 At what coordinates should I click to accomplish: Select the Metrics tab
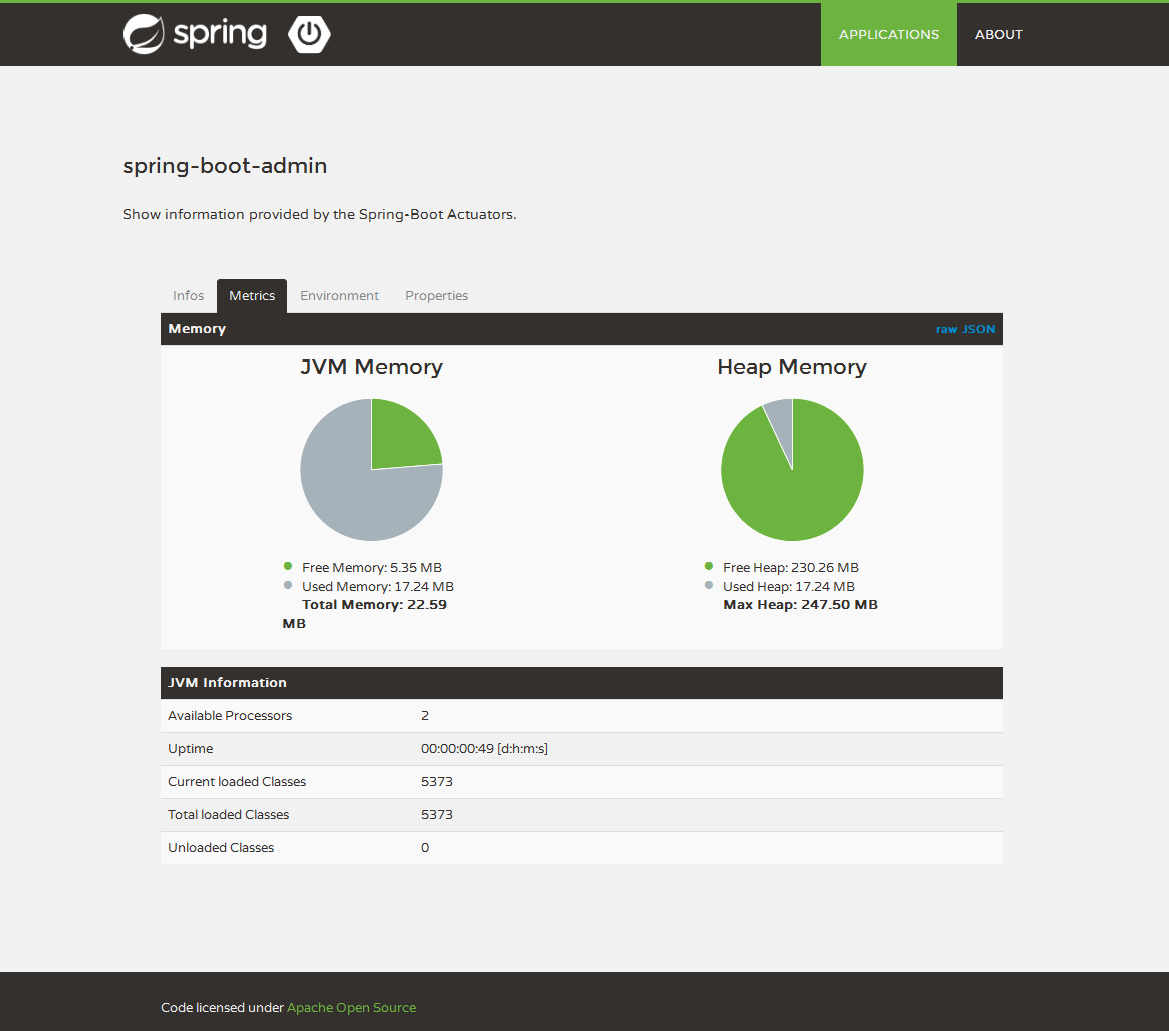point(252,296)
